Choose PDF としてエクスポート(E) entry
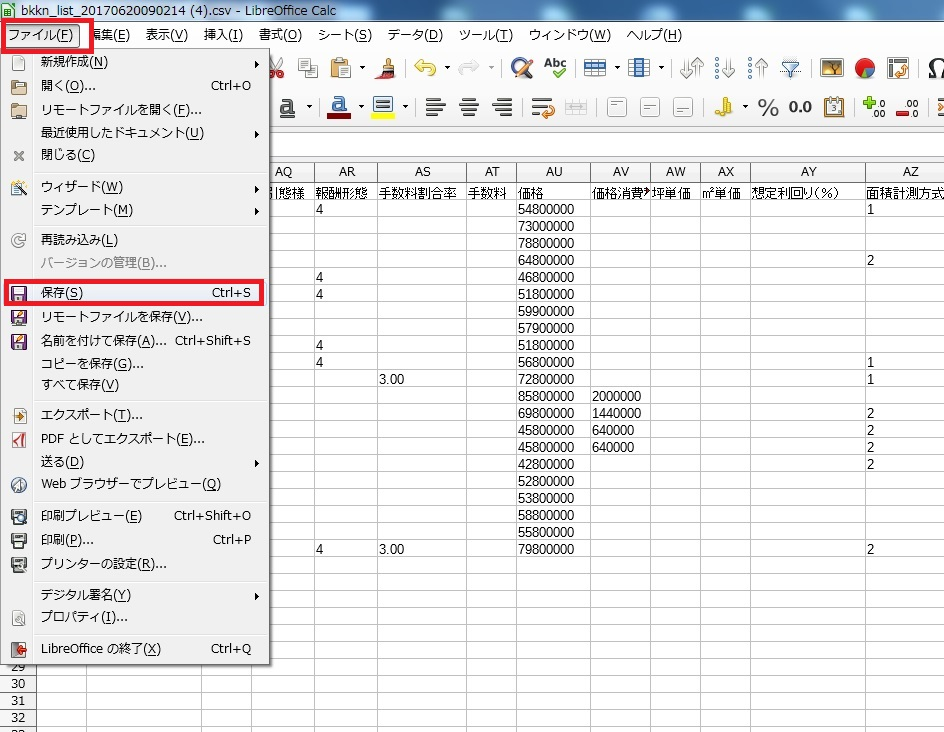 coord(134,439)
